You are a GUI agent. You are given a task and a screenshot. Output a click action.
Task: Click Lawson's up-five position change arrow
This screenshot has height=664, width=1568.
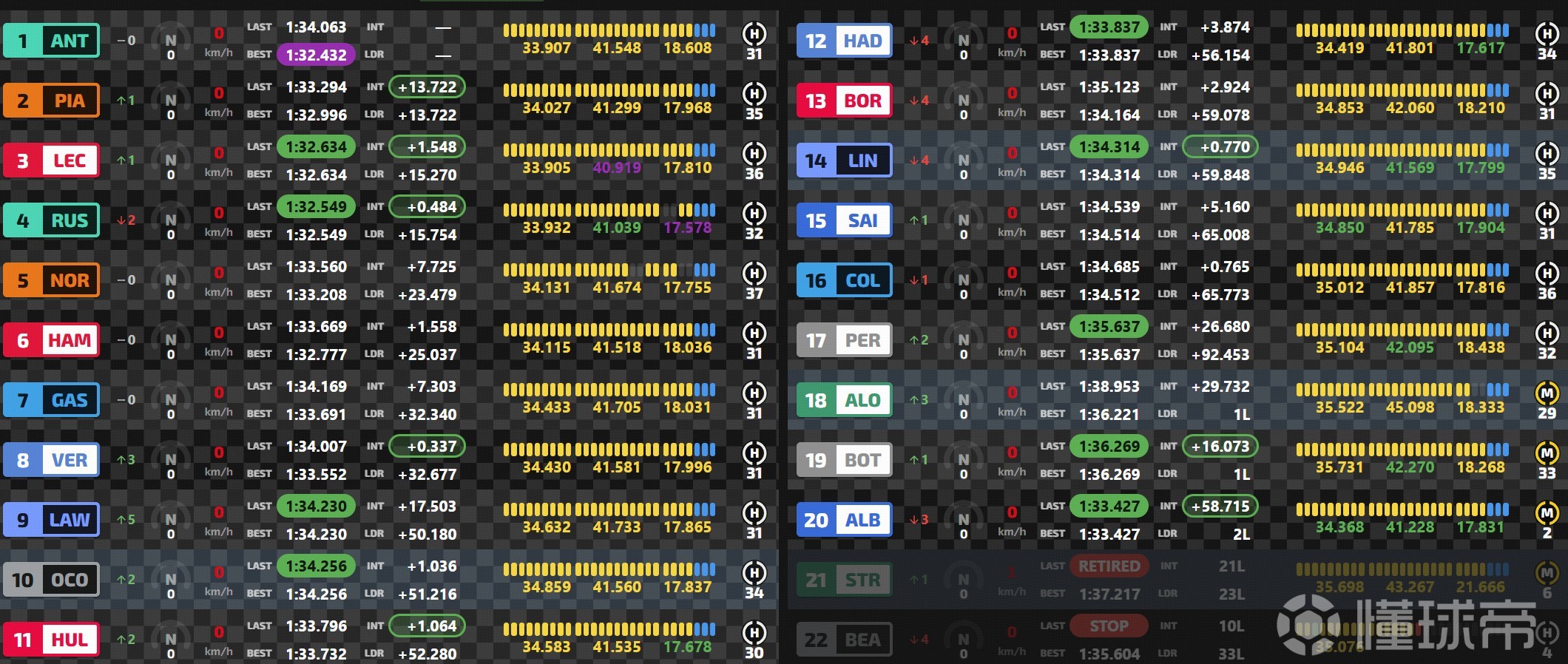(126, 520)
